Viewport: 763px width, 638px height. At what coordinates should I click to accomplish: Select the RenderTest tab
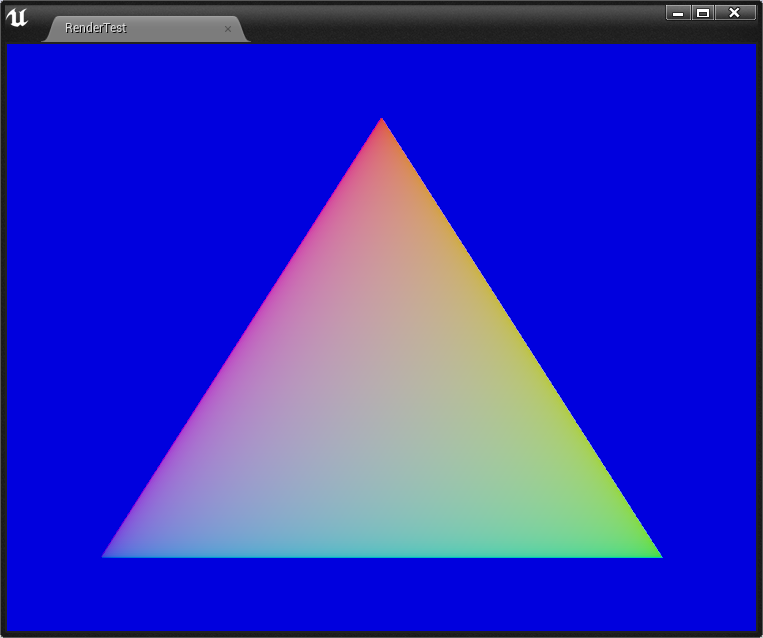(146, 29)
